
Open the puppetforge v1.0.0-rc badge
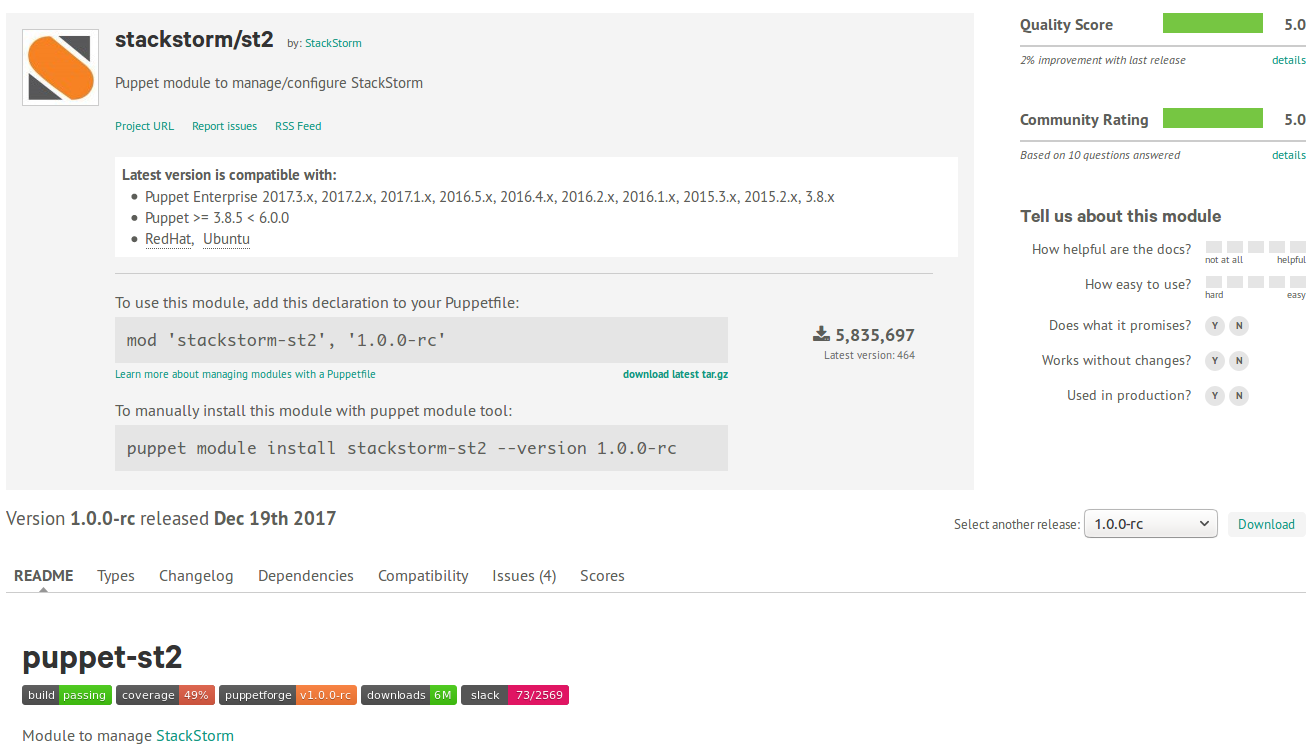coord(288,695)
